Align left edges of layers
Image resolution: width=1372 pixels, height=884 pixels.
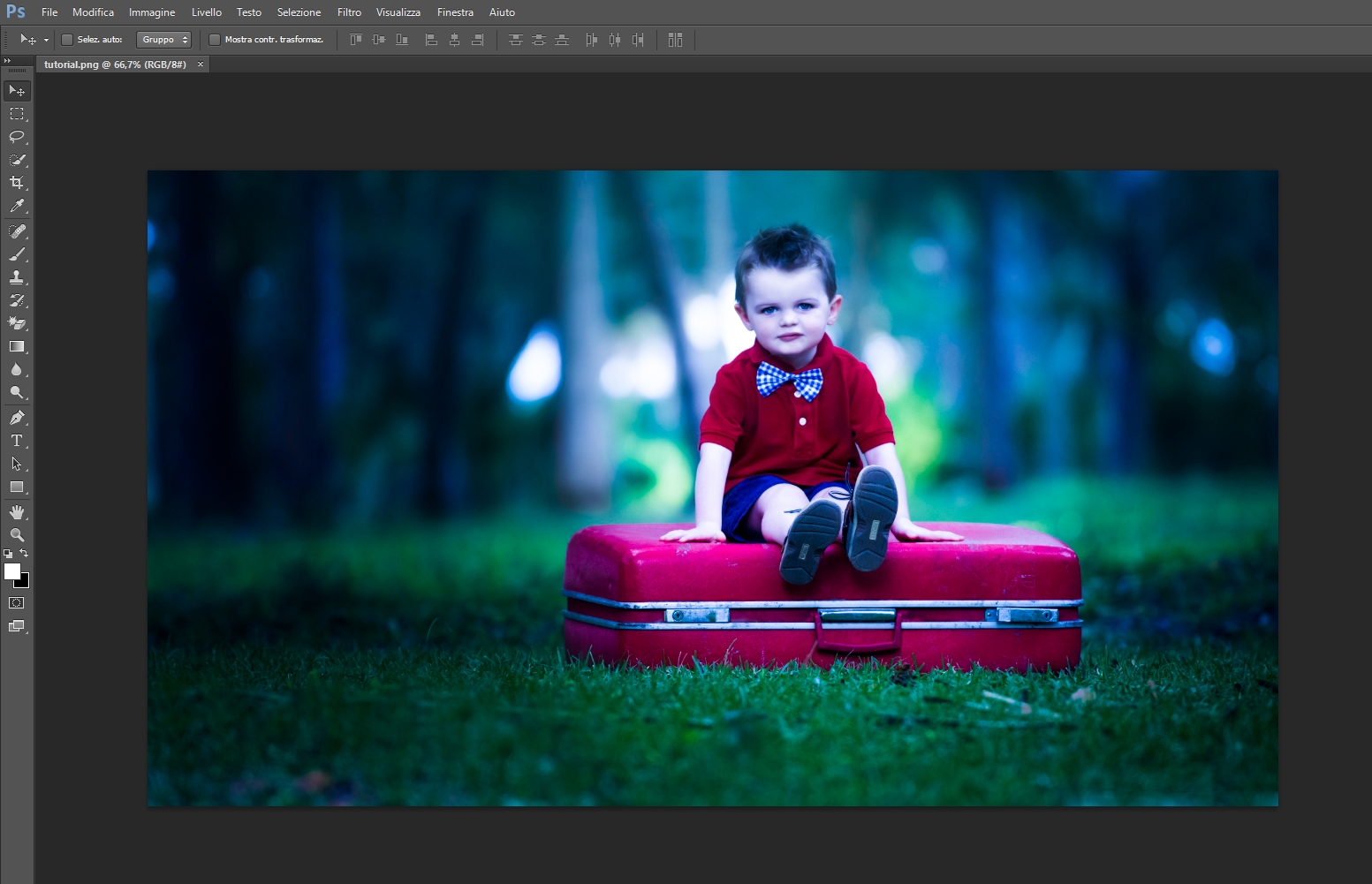(x=431, y=40)
